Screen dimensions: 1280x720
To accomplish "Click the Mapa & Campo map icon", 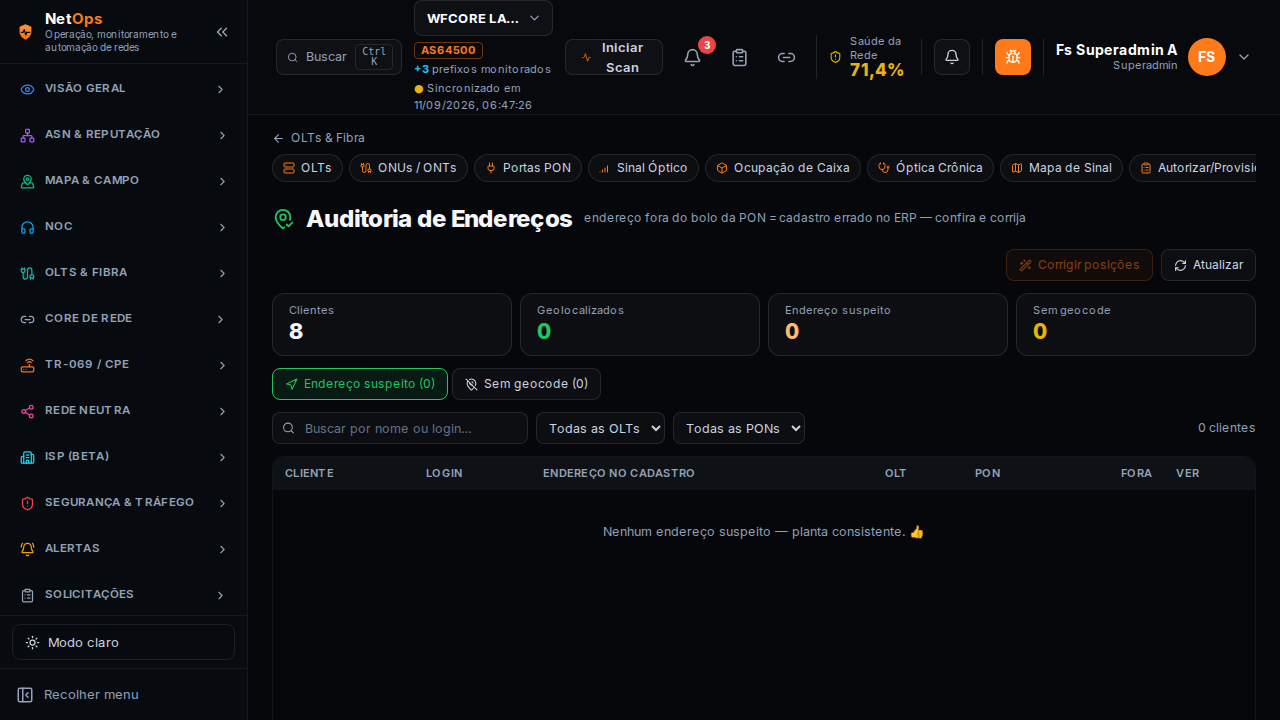I will coord(28,181).
